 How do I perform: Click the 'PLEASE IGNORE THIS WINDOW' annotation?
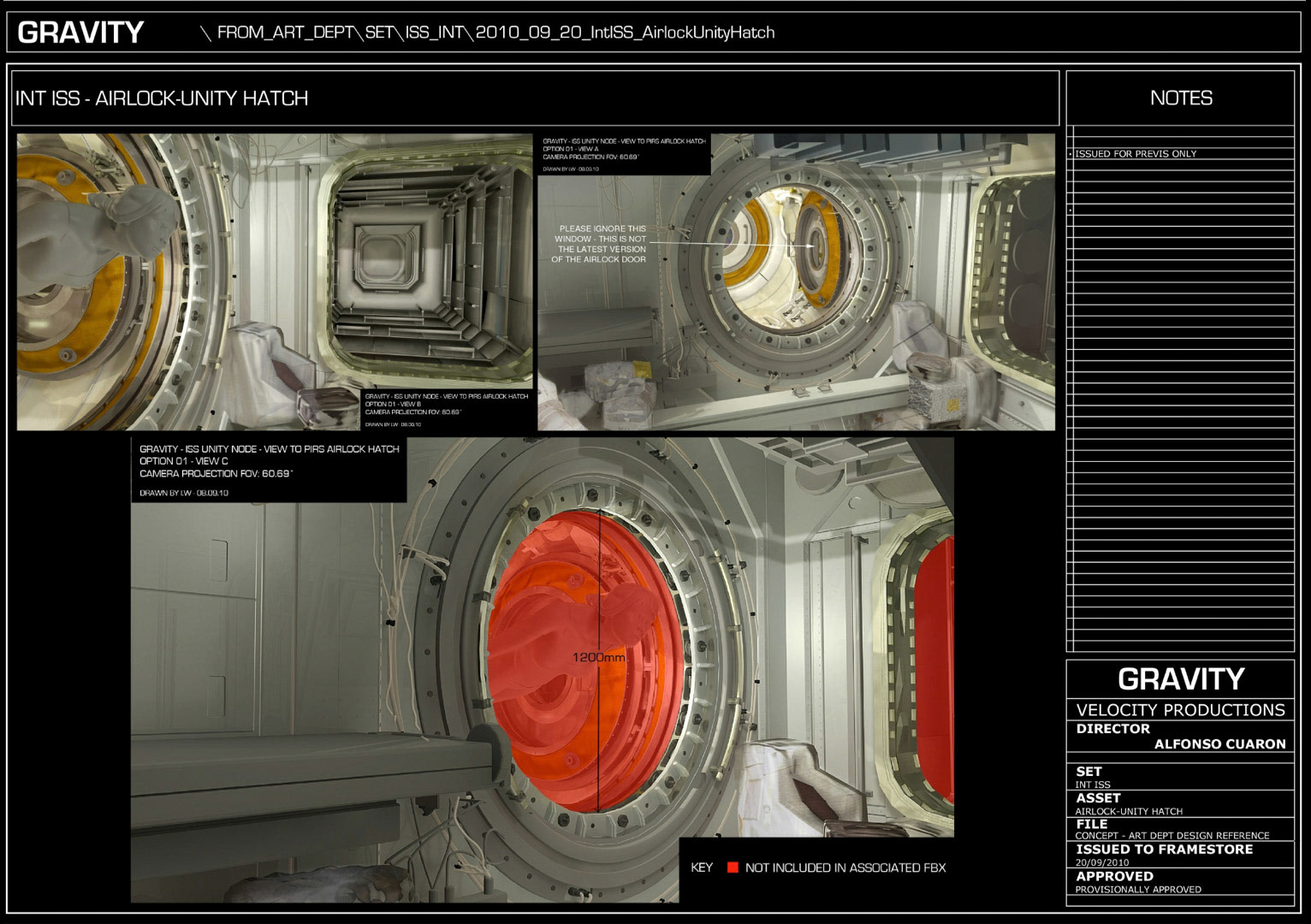point(600,244)
